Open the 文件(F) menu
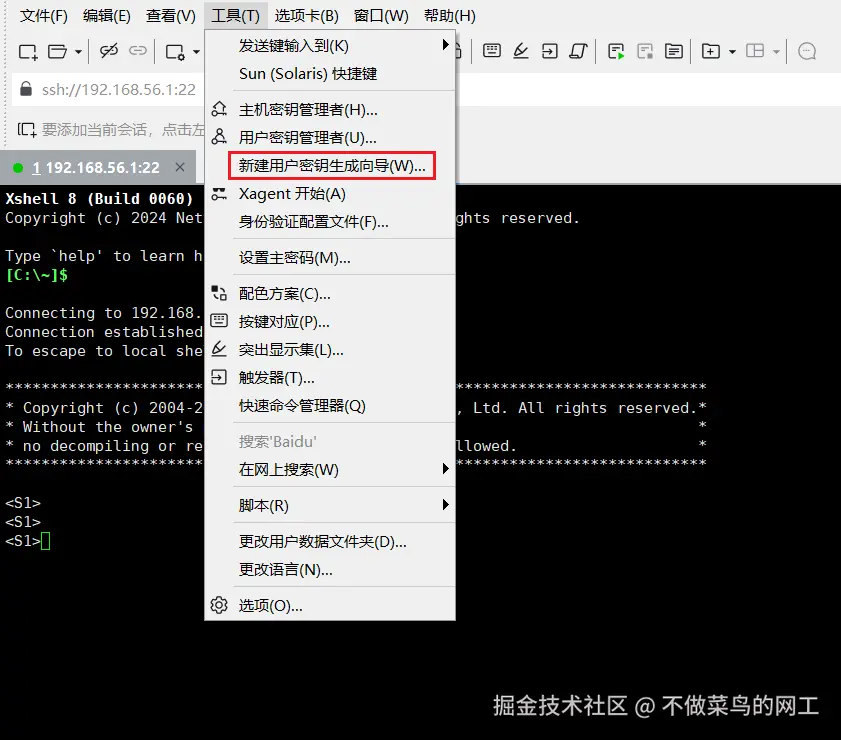This screenshot has width=841, height=740. 43,16
